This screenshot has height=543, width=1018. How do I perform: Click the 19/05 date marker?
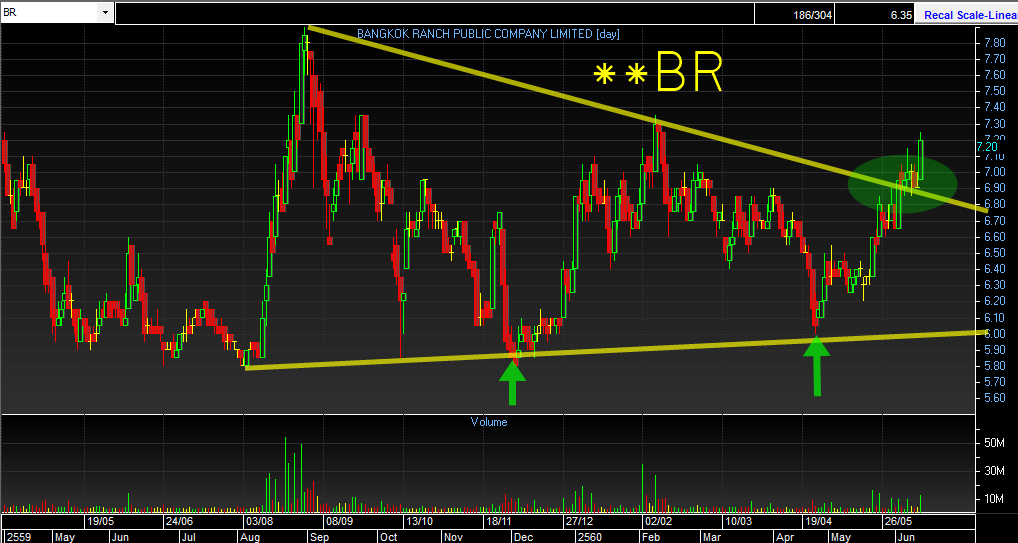[101, 522]
